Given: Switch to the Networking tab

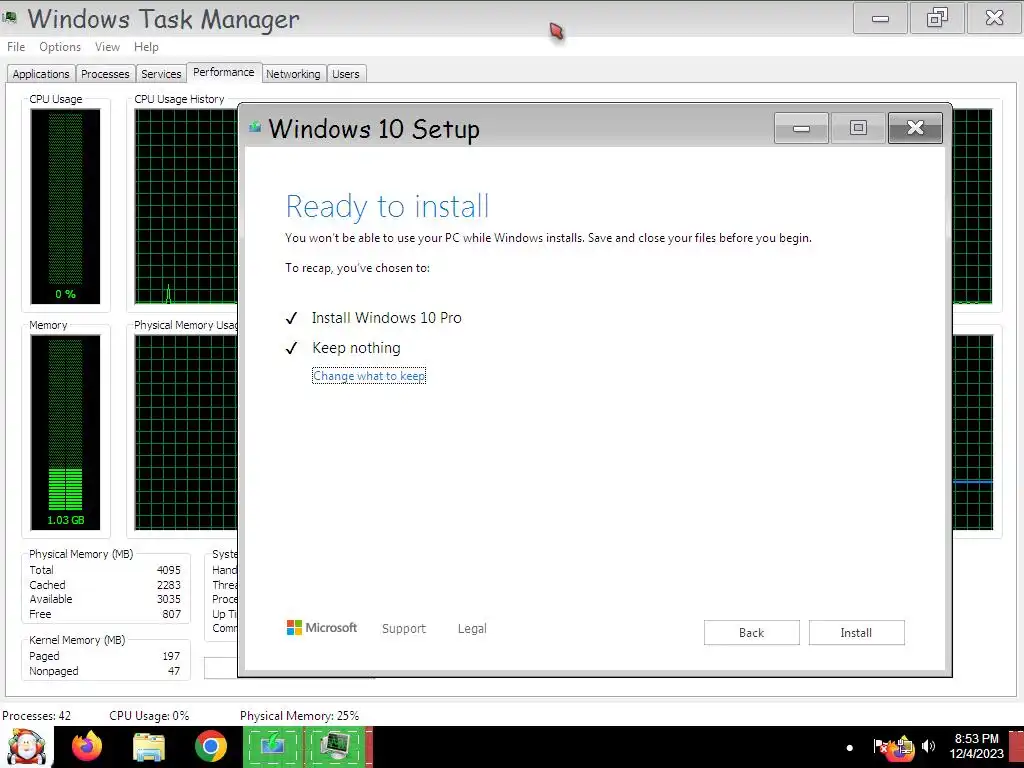Looking at the screenshot, I should coord(293,74).
